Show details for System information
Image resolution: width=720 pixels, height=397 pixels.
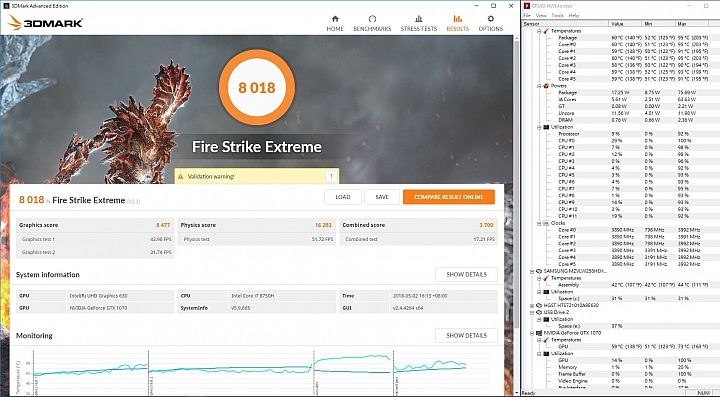point(466,274)
